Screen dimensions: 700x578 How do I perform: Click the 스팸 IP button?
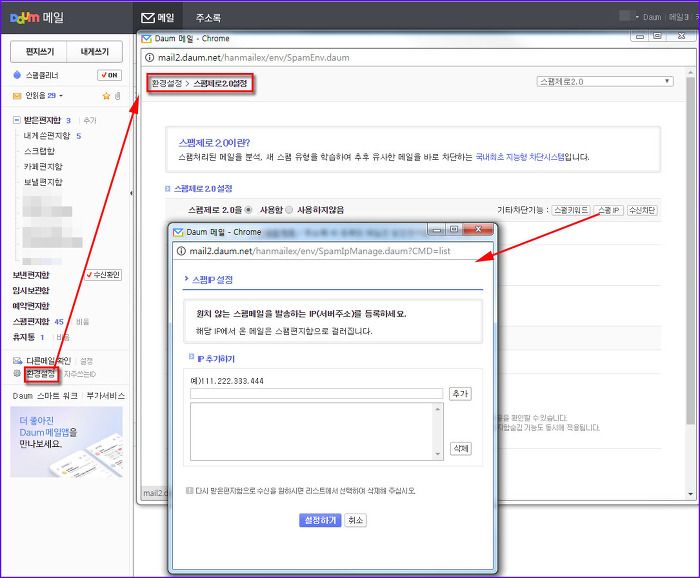(x=609, y=210)
